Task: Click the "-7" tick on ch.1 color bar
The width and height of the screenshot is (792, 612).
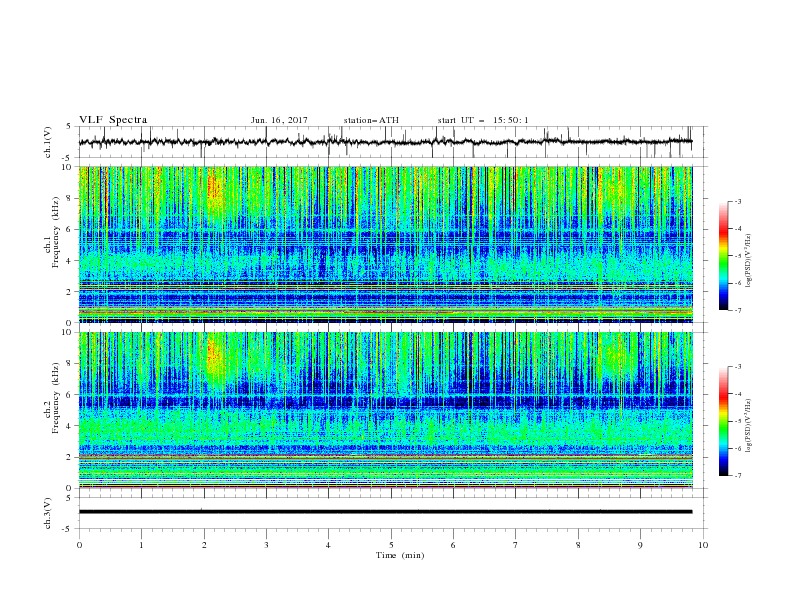Action: pos(737,310)
